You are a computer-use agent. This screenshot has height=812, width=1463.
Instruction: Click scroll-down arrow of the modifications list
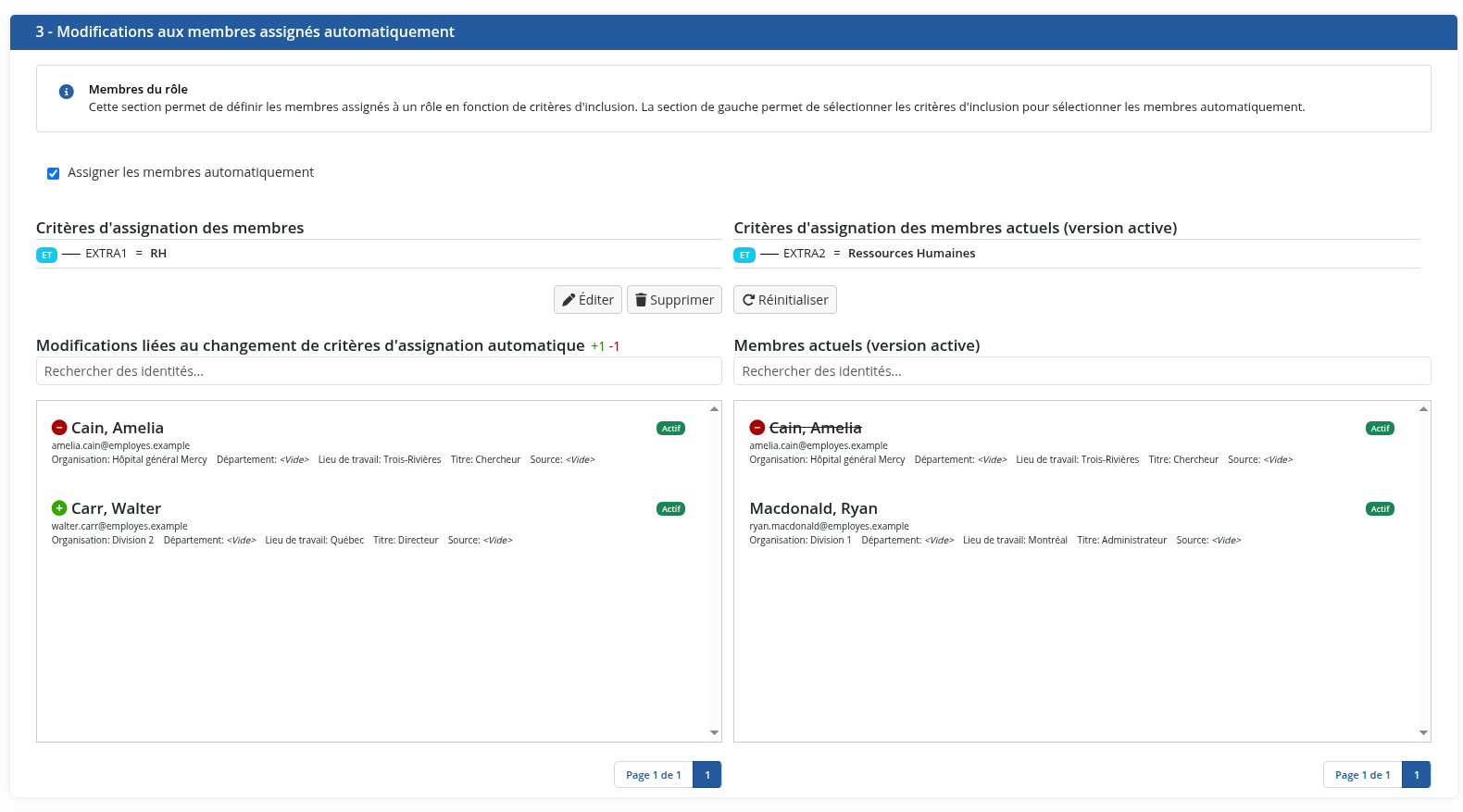pyautogui.click(x=714, y=732)
